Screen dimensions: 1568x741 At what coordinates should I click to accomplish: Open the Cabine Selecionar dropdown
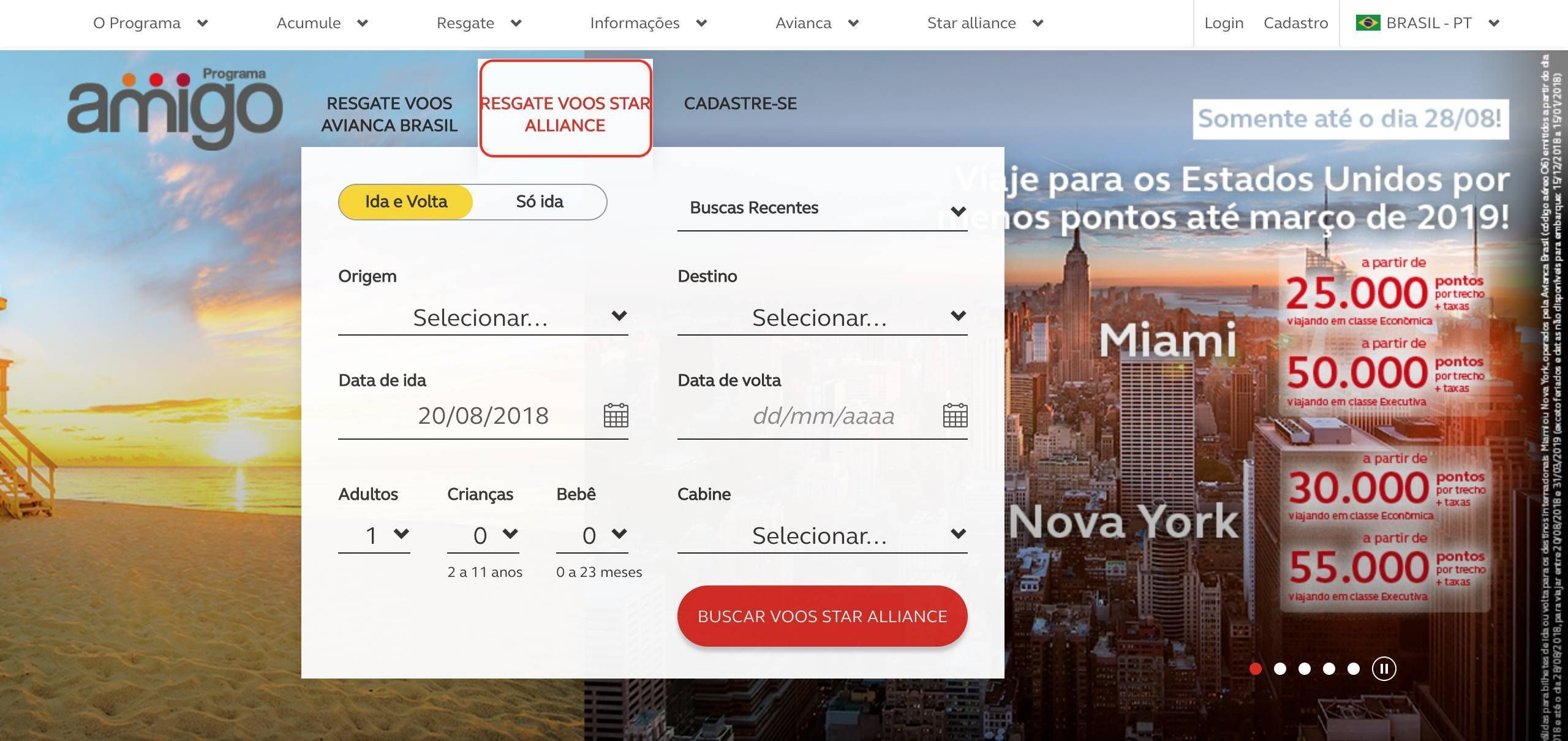pyautogui.click(x=822, y=535)
